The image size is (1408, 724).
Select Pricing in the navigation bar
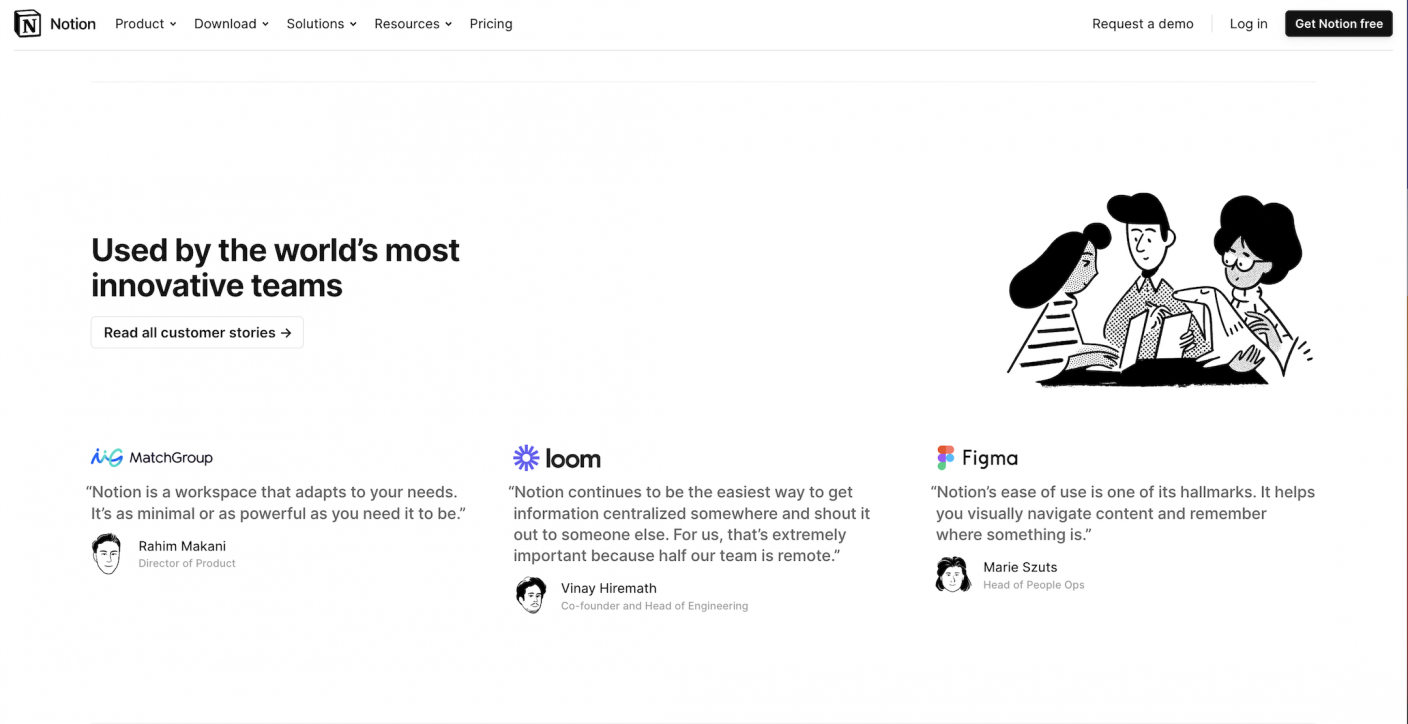(491, 23)
